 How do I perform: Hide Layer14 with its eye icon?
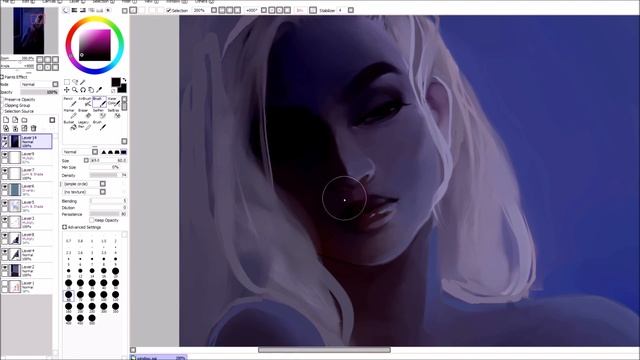[5, 139]
